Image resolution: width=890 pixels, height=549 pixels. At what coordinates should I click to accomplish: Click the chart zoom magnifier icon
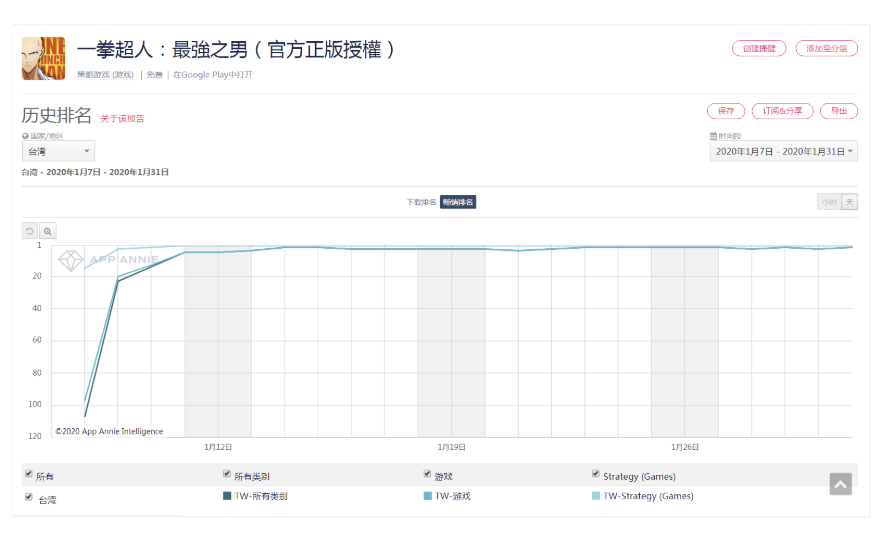(x=48, y=231)
